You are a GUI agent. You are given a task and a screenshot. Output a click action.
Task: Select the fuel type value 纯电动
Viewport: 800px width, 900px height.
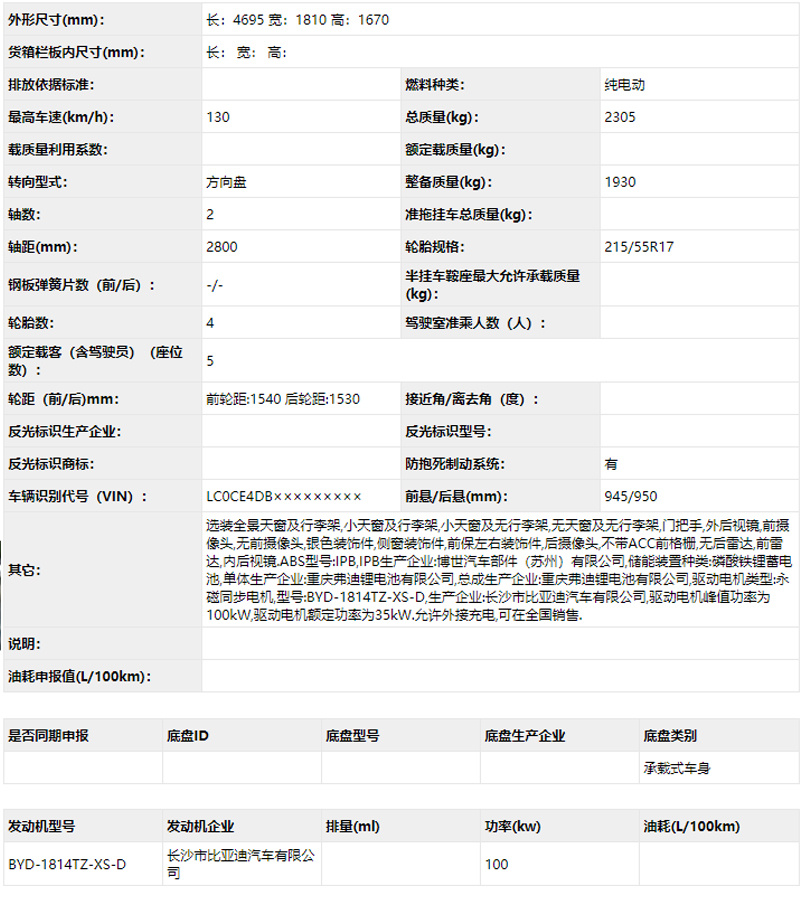pos(624,85)
